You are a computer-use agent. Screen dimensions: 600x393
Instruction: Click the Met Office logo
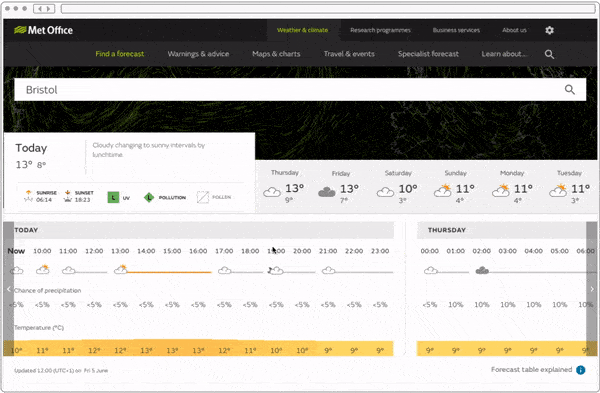[43, 30]
